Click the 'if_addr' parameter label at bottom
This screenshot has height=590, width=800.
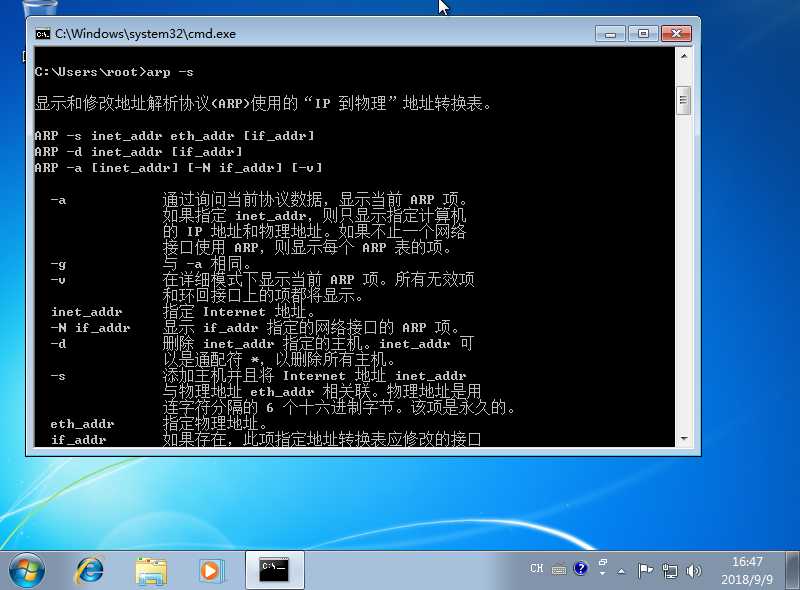79,439
